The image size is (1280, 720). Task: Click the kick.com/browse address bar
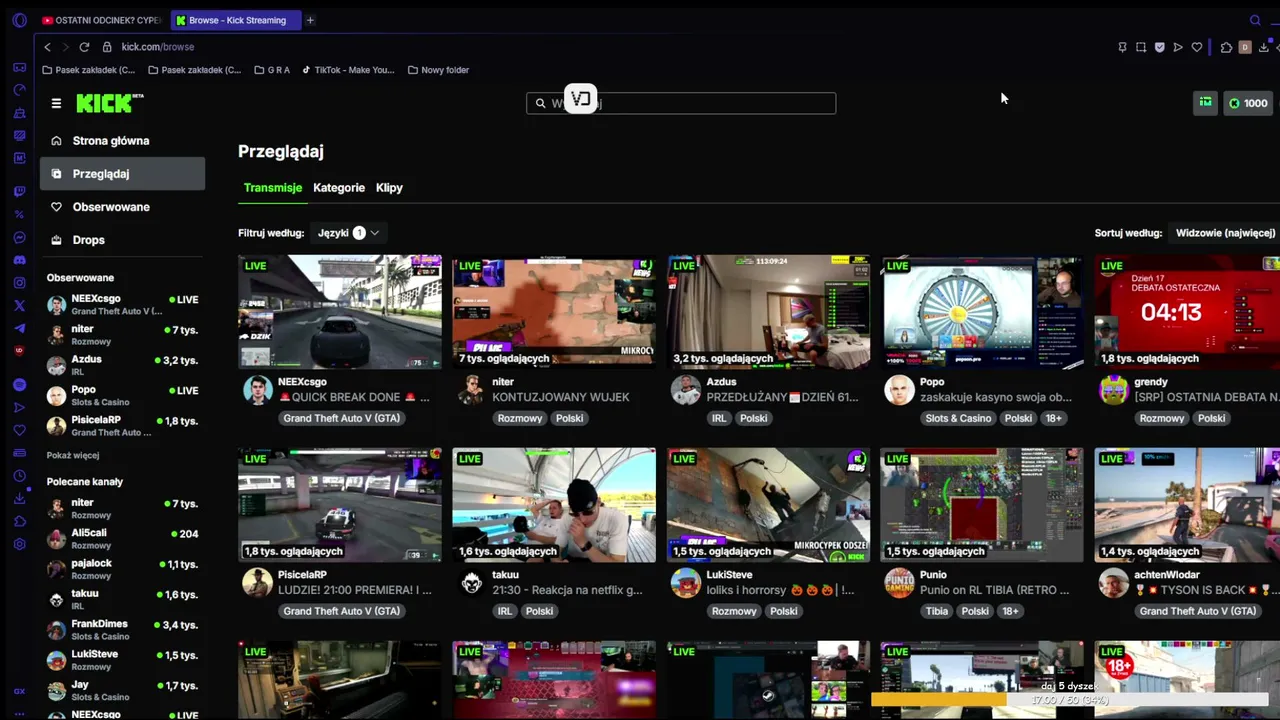pyautogui.click(x=158, y=47)
